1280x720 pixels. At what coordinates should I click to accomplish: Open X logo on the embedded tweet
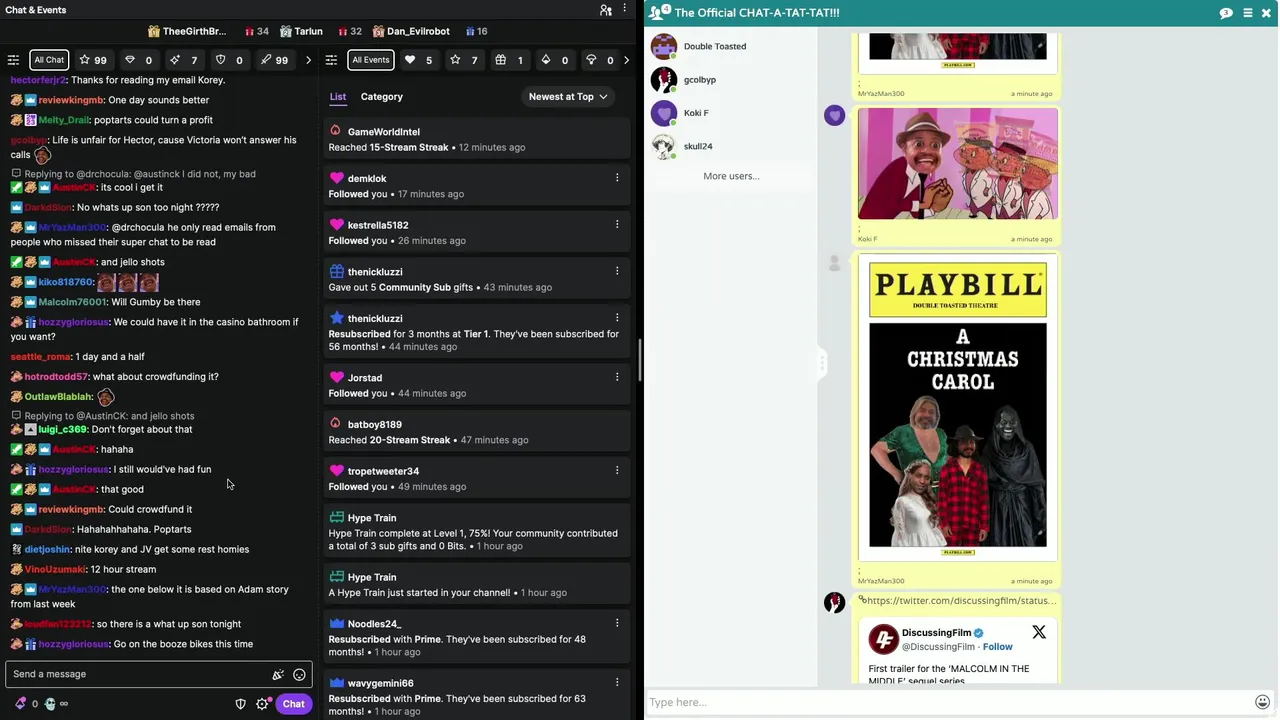(1039, 632)
